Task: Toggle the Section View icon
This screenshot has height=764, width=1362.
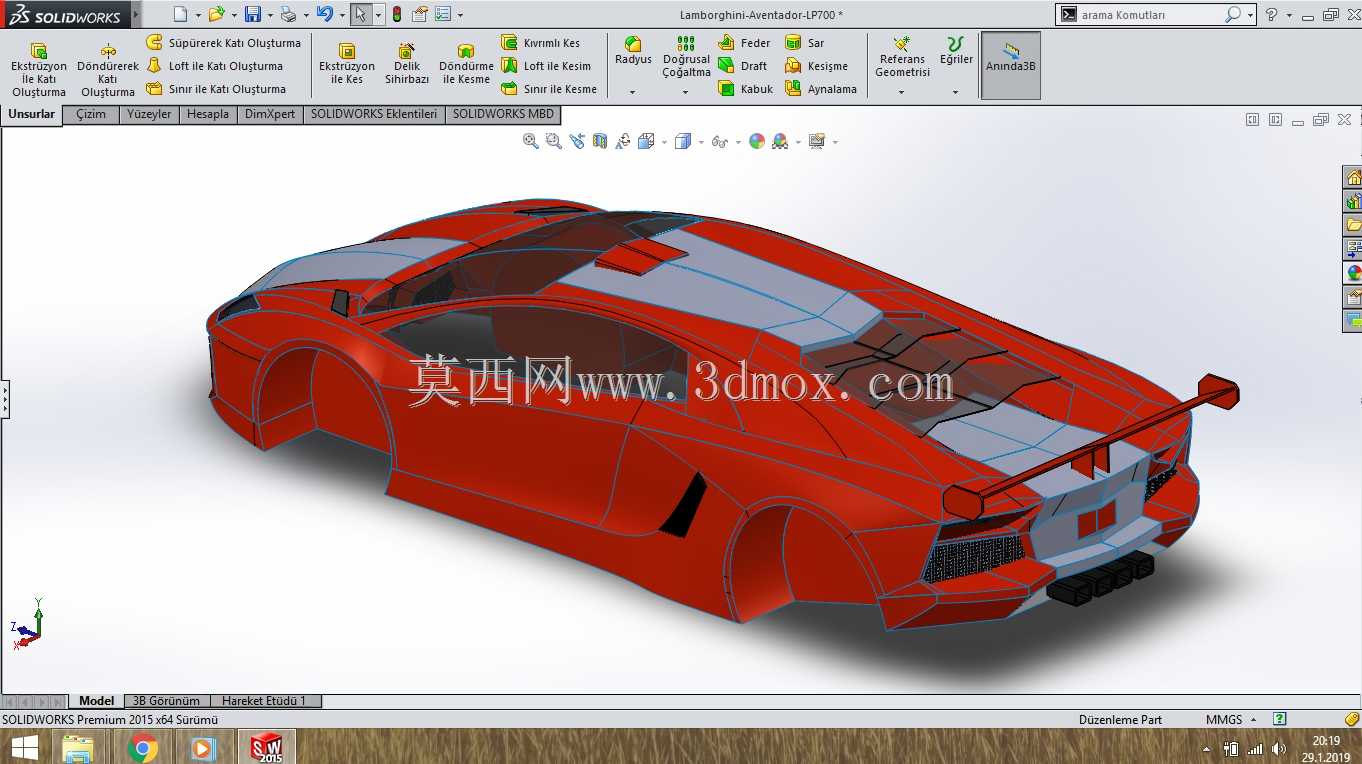Action: pos(600,141)
